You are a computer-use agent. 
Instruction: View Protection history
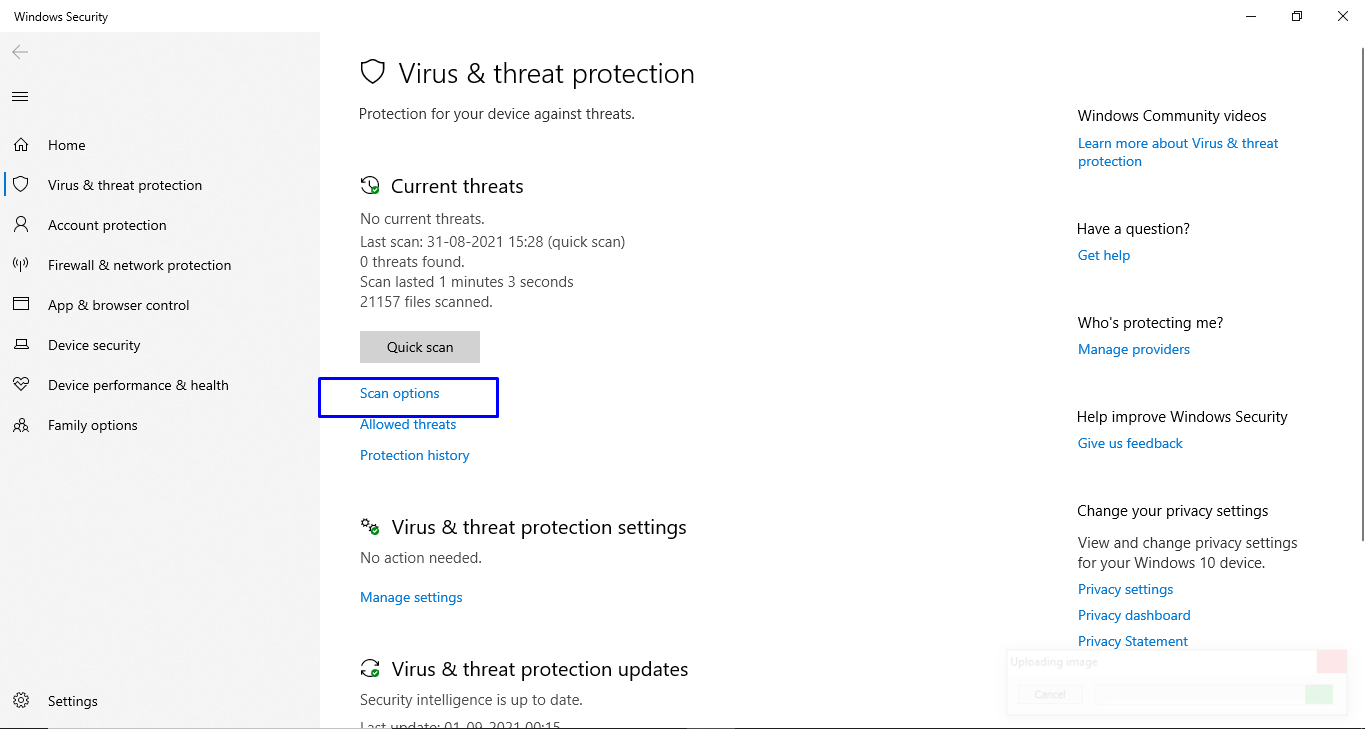[x=415, y=455]
